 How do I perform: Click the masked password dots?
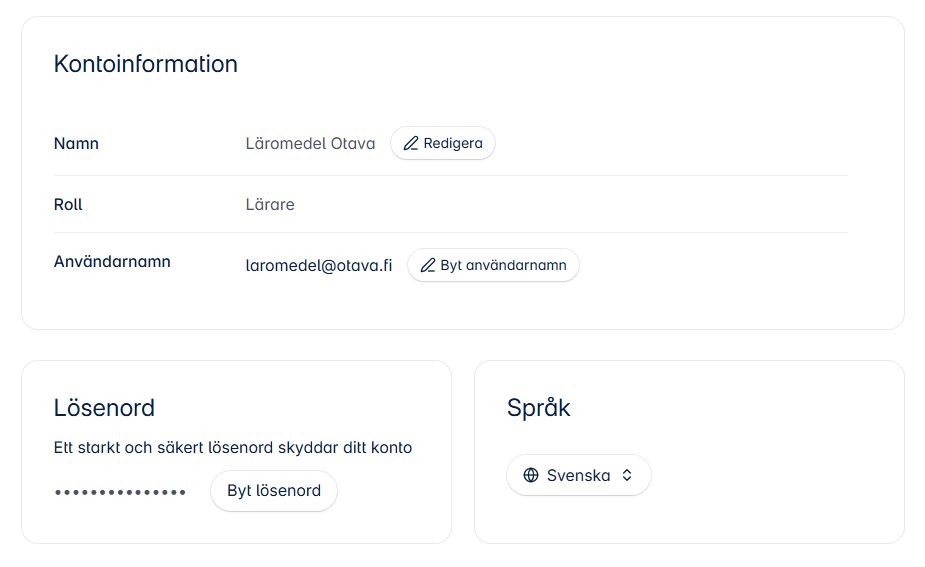(120, 492)
